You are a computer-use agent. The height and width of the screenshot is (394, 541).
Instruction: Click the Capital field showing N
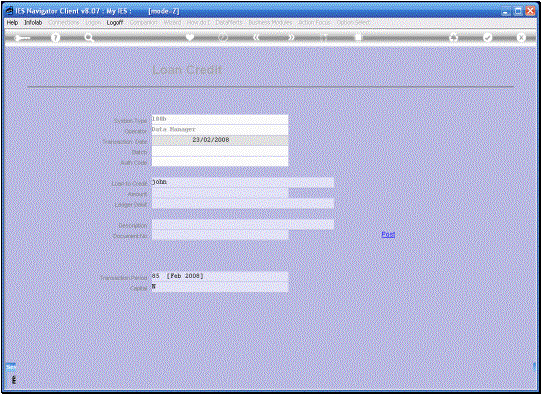pyautogui.click(x=220, y=287)
